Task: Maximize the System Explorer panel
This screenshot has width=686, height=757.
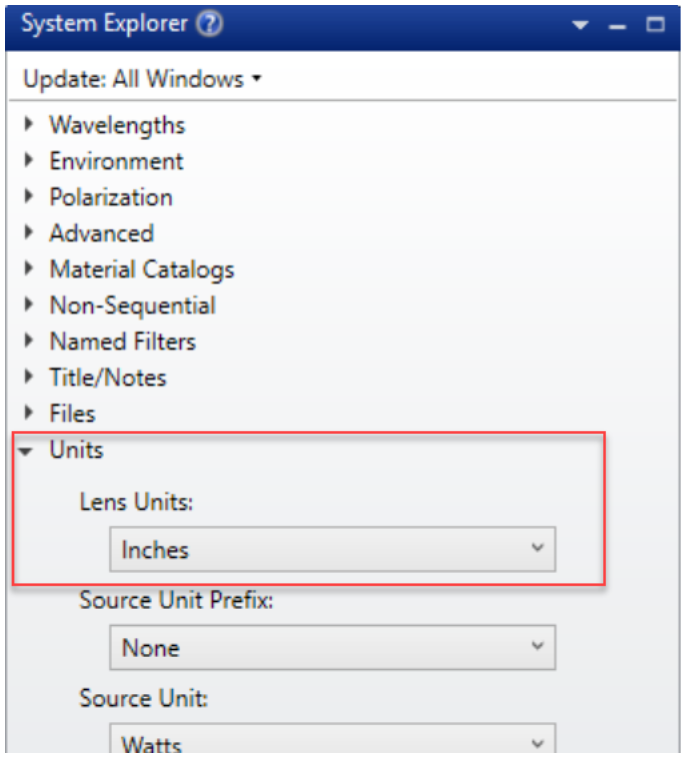Action: (x=655, y=25)
